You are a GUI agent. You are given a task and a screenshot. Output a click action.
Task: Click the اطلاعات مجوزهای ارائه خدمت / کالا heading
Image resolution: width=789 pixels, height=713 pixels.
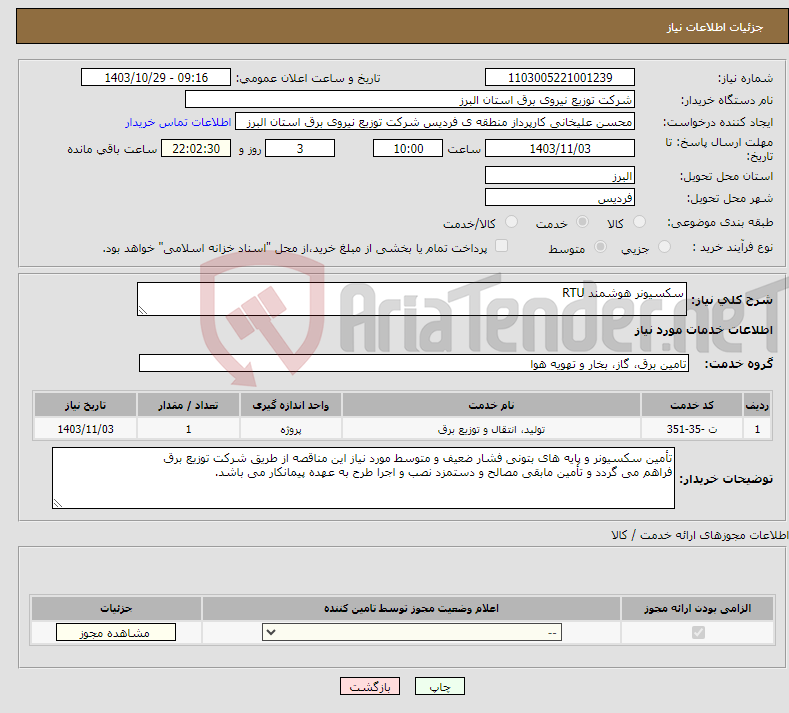pos(700,535)
